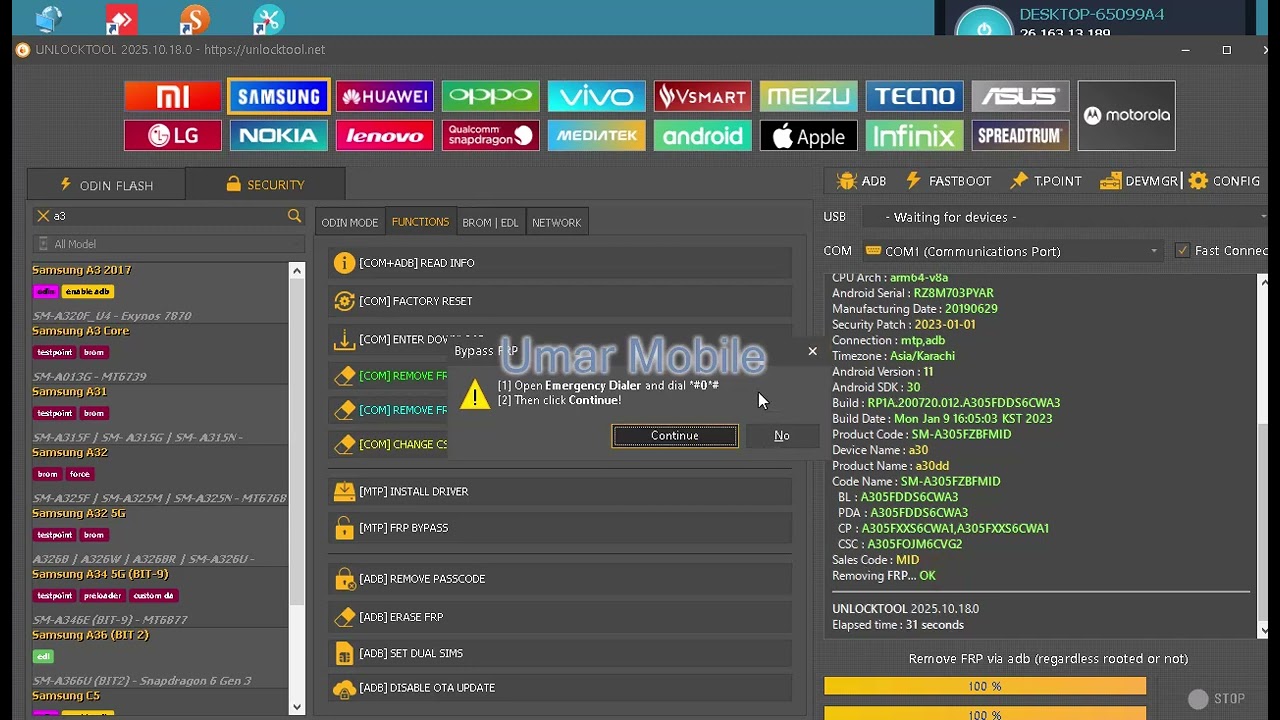Click the magnifier search icon
Image resolution: width=1280 pixels, height=720 pixels.
[294, 216]
